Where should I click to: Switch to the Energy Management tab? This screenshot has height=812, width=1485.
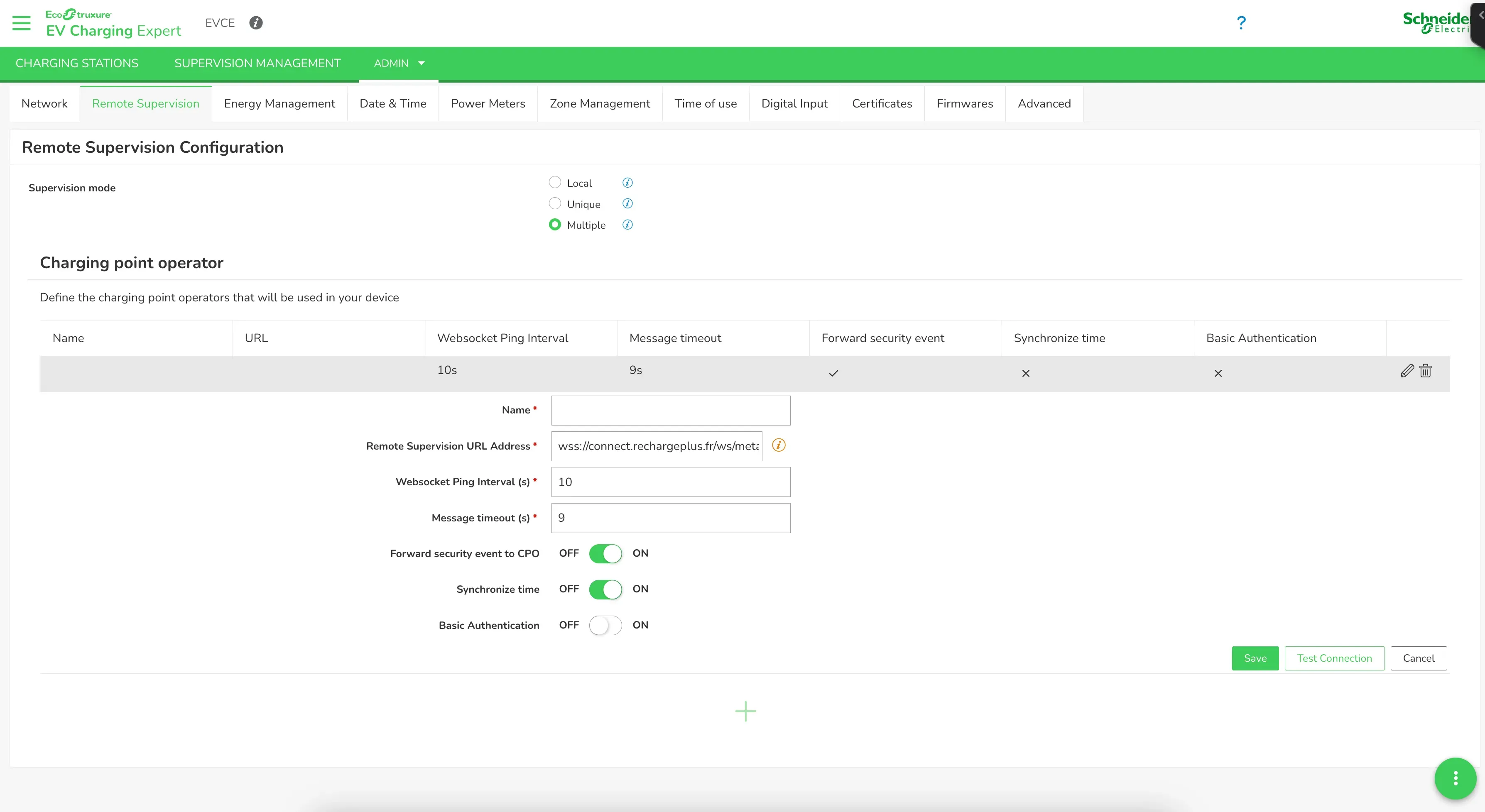click(279, 104)
